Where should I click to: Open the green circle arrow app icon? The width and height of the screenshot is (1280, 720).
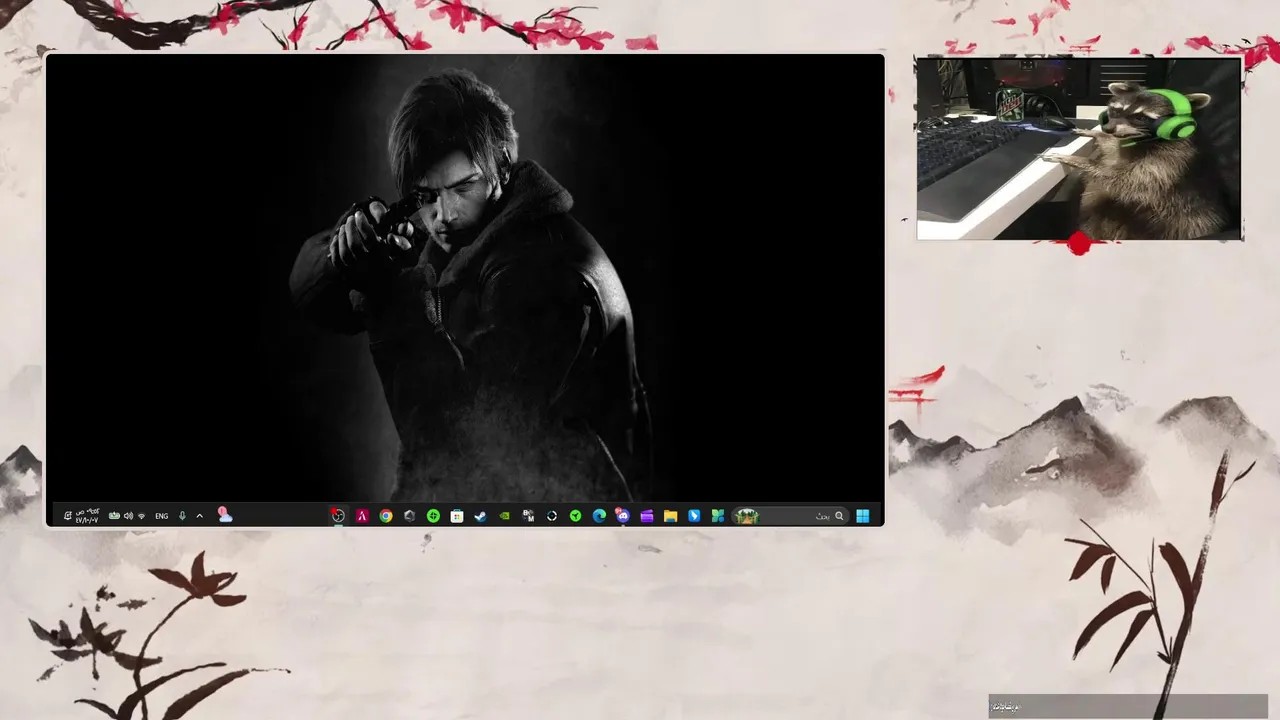coord(575,516)
